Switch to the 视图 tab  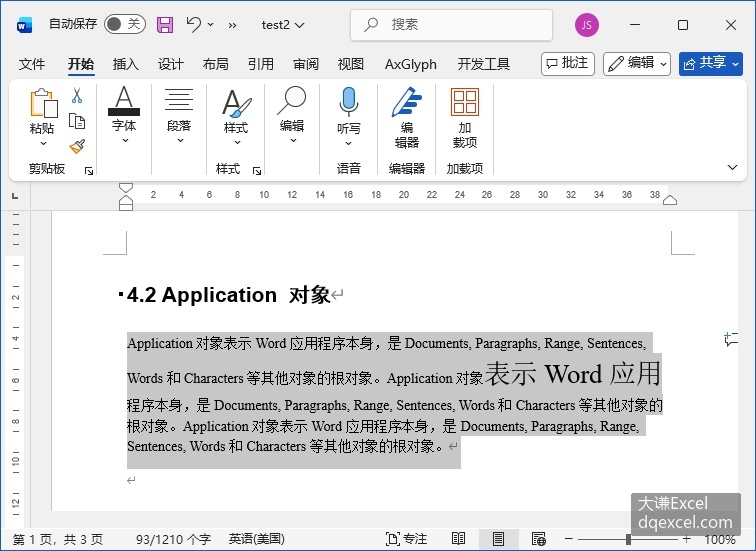coord(351,64)
